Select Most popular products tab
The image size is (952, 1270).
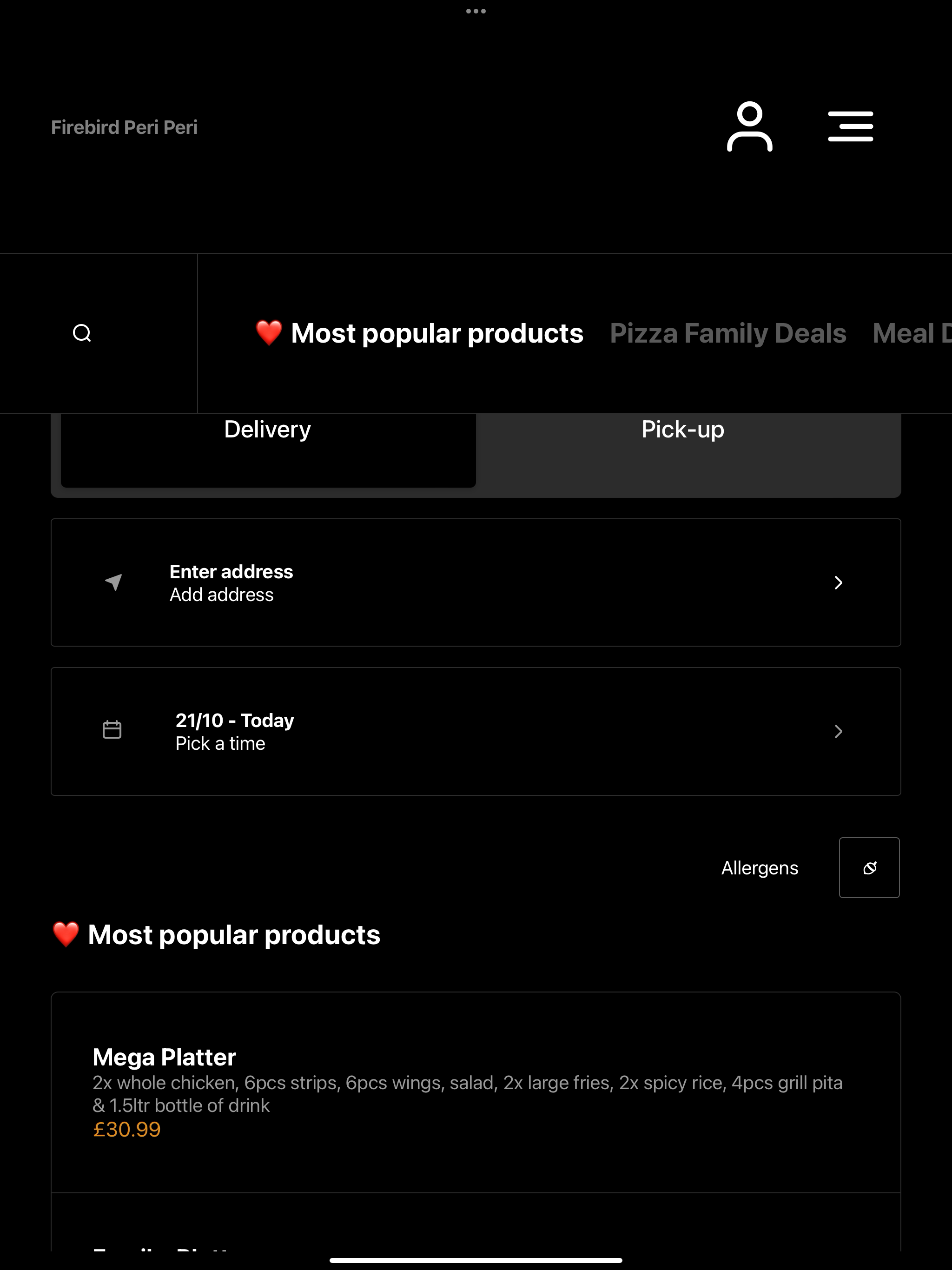coord(419,333)
